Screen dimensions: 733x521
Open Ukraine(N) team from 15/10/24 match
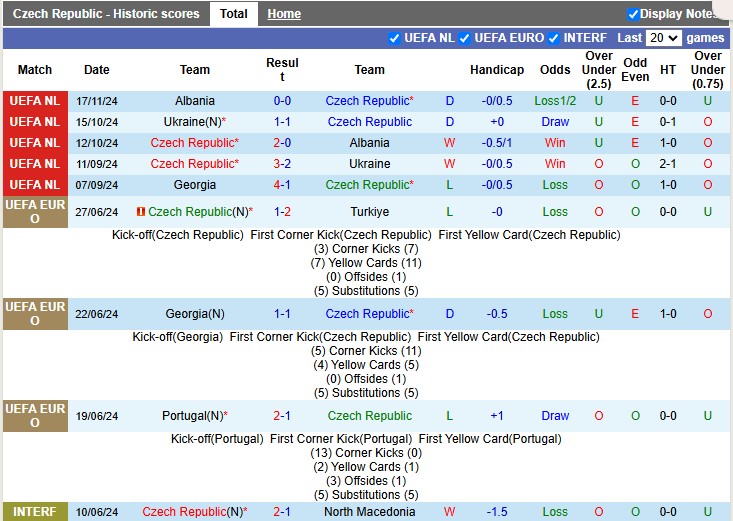click(194, 122)
